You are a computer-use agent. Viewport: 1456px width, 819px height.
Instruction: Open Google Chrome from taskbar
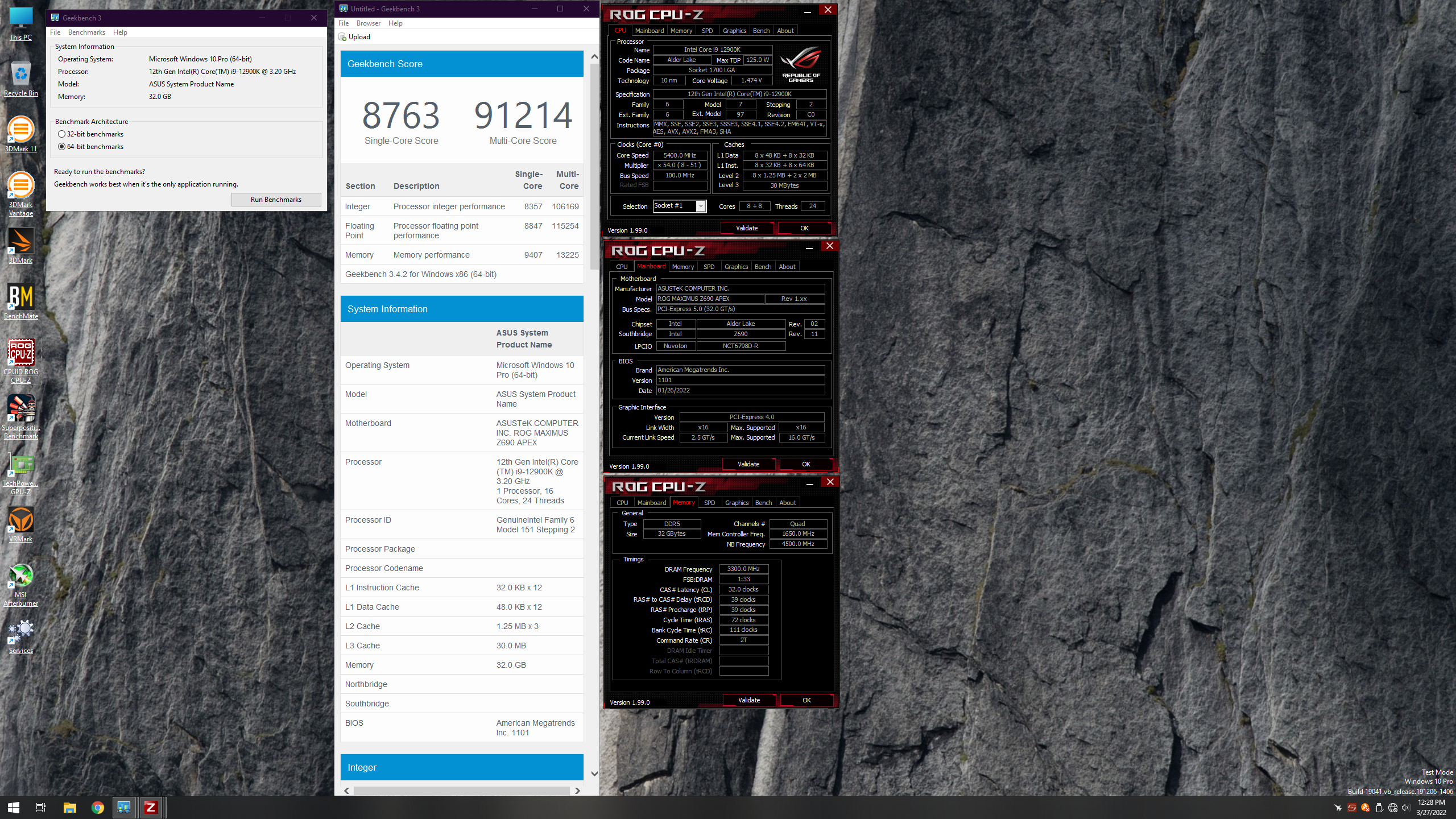tap(97, 807)
